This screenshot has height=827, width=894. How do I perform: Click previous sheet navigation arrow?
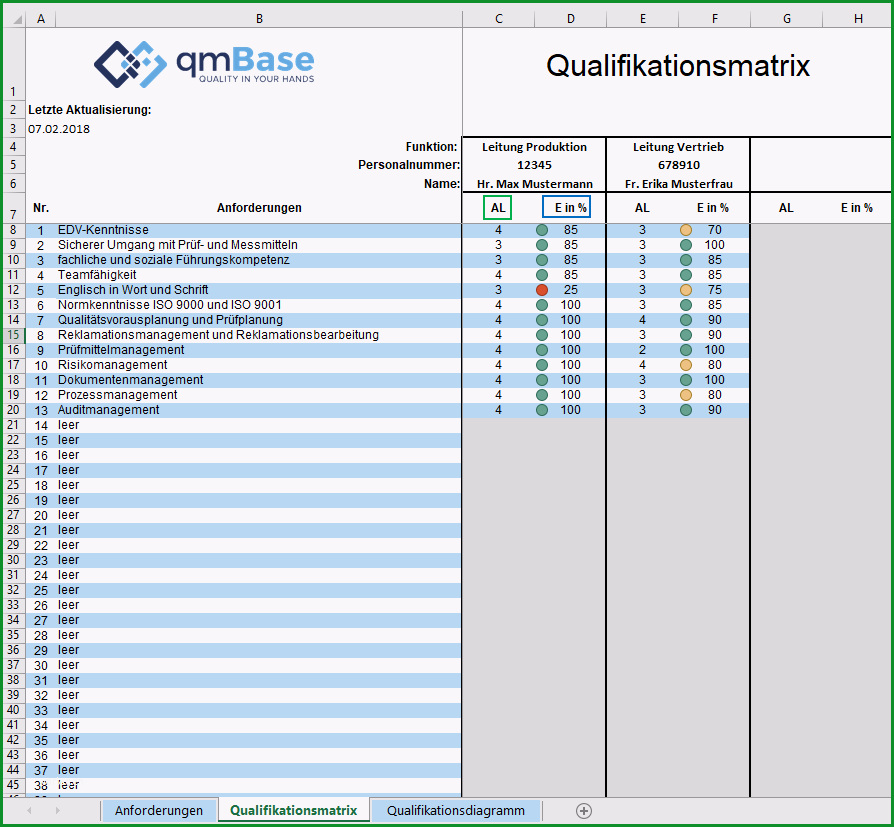(29, 810)
